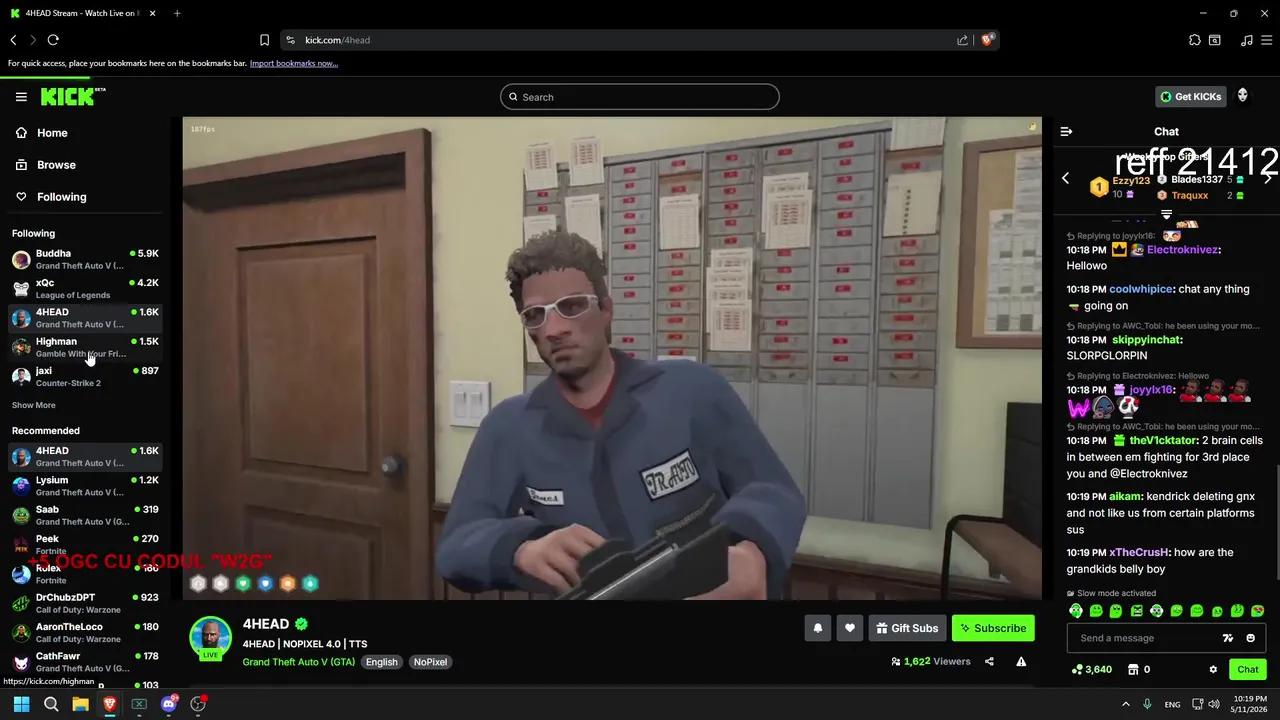The height and width of the screenshot is (720, 1280).
Task: Open Buddha's channel in Following list
Action: coord(85,259)
